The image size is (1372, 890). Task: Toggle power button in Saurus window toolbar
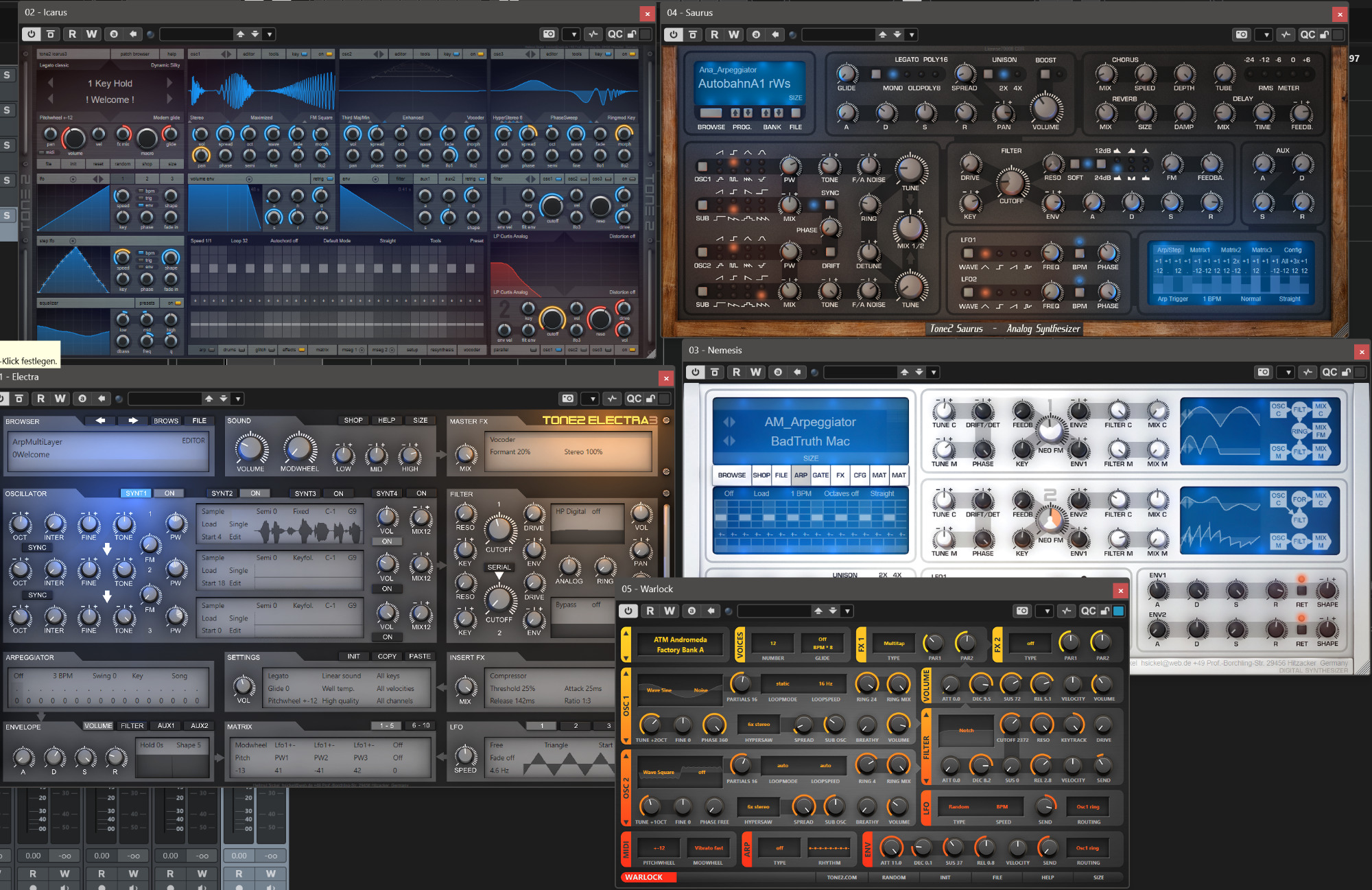pyautogui.click(x=673, y=34)
